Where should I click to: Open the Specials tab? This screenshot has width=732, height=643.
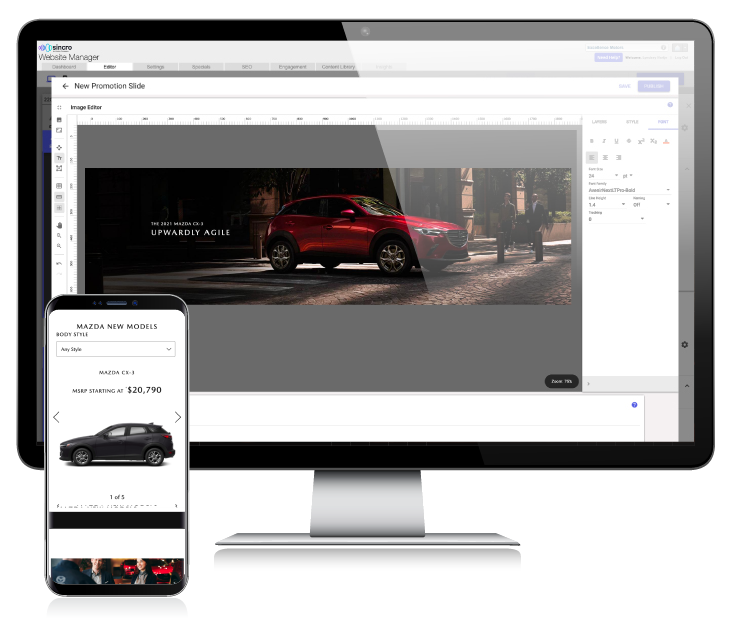coord(201,67)
